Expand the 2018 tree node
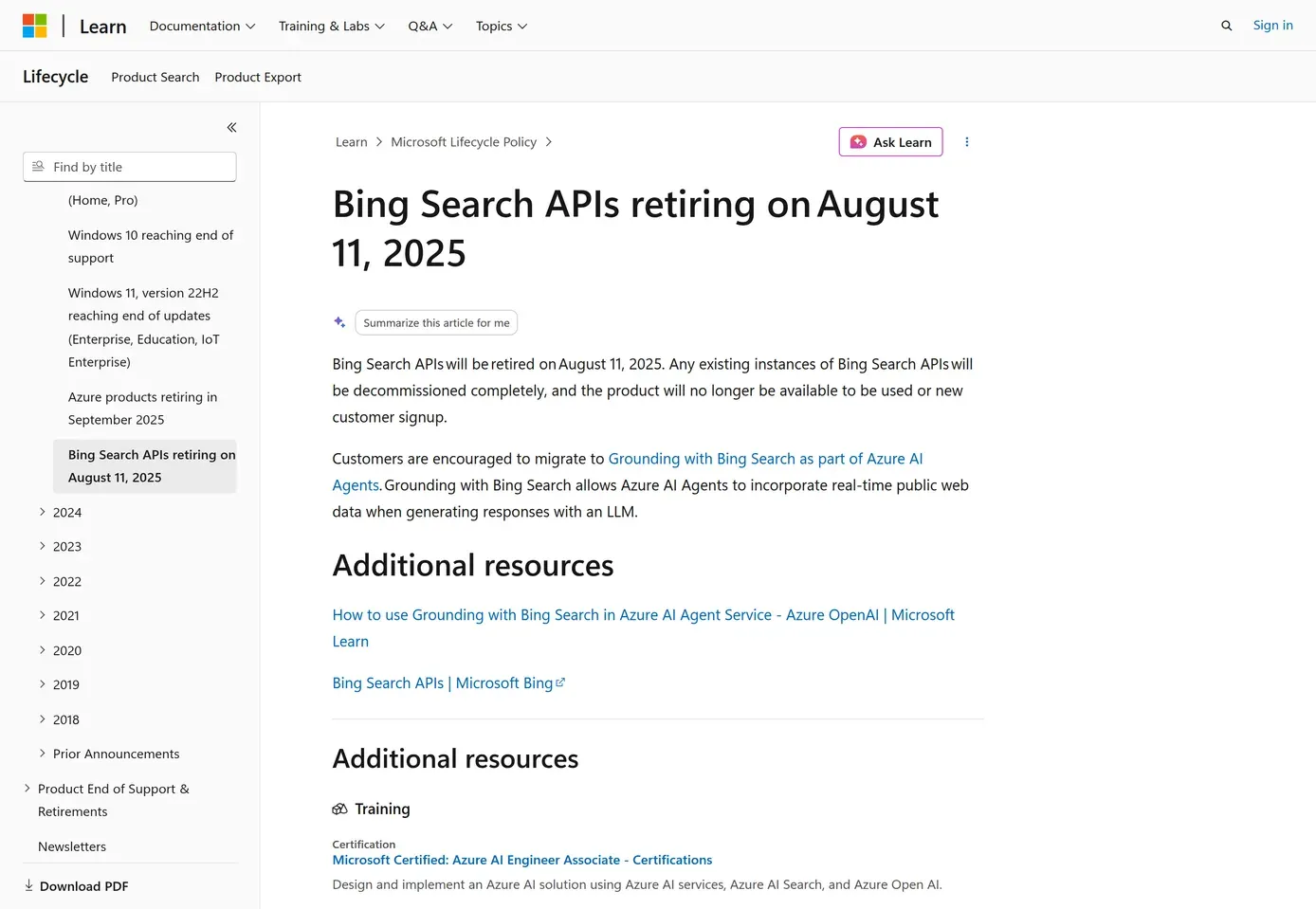Image resolution: width=1316 pixels, height=909 pixels. [x=42, y=719]
